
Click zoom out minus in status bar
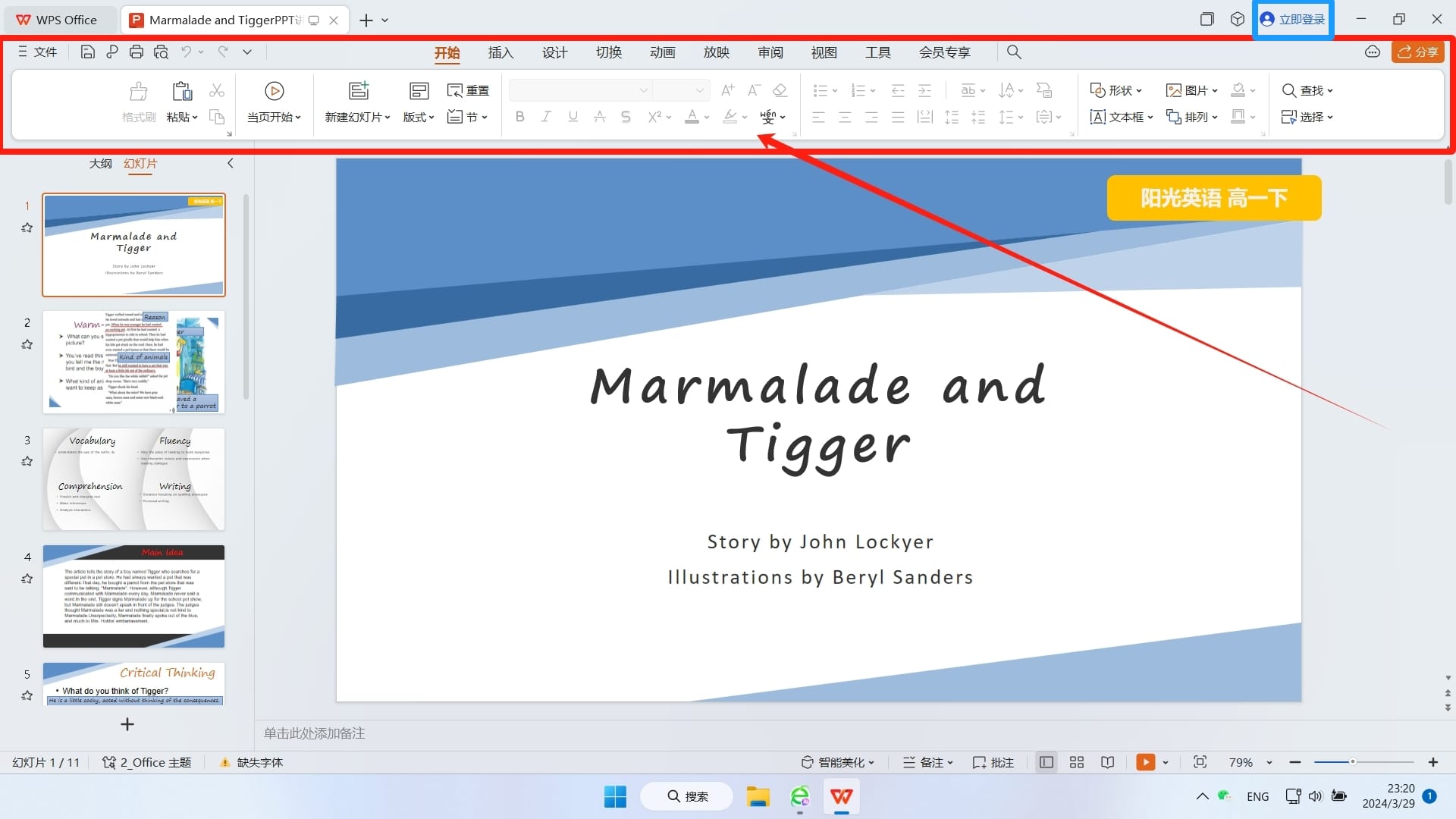[1295, 762]
